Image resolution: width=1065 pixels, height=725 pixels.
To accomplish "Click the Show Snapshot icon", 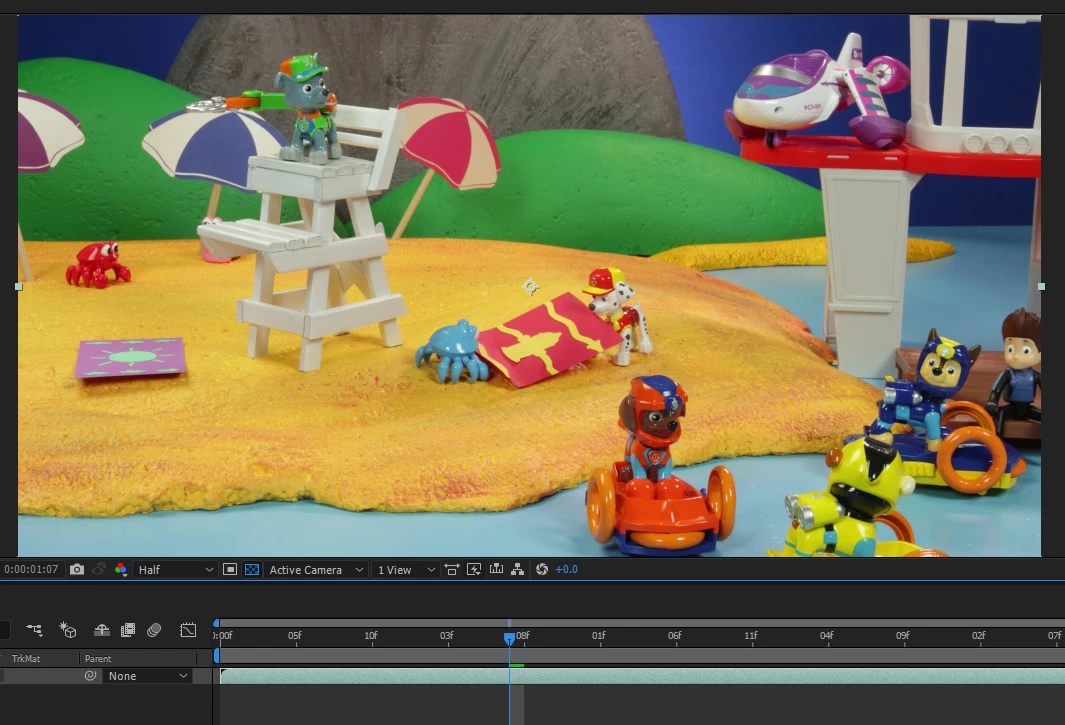I will pyautogui.click(x=99, y=569).
